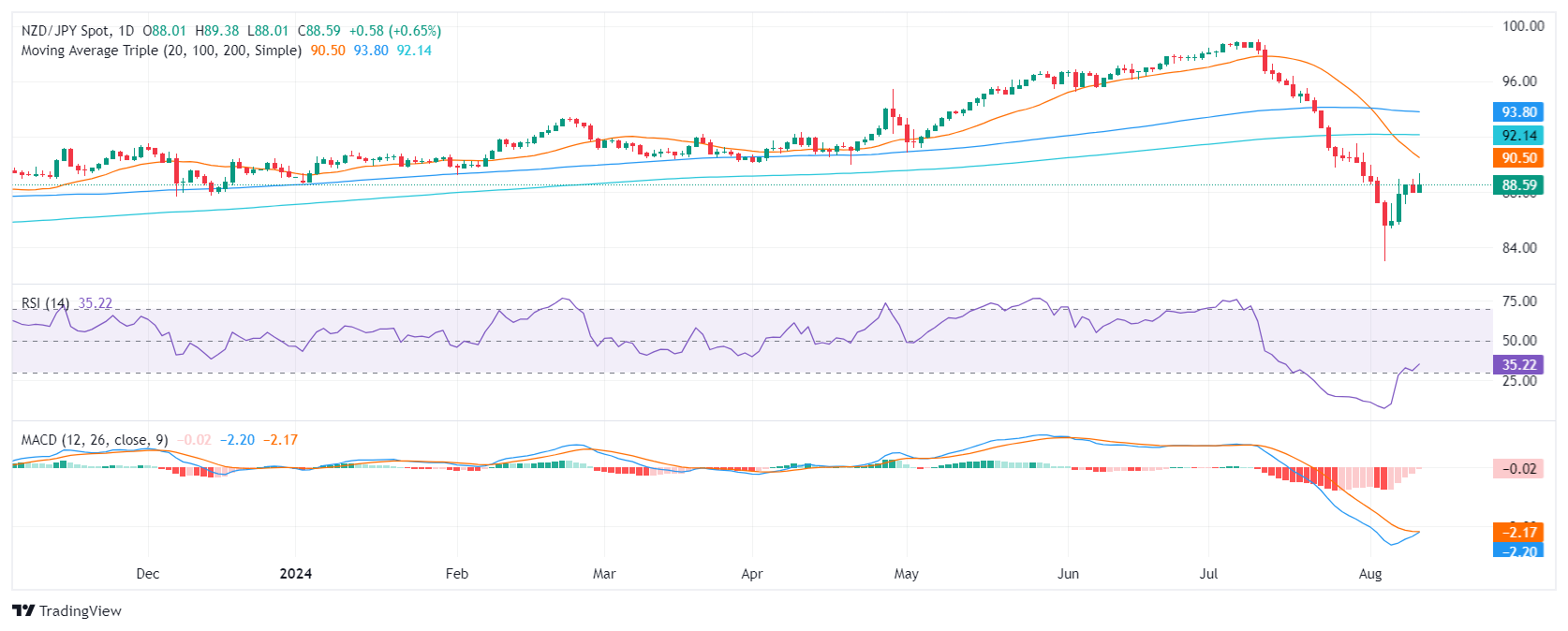Click the Aug label on time axis
The image size is (1568, 631).
tap(1369, 574)
